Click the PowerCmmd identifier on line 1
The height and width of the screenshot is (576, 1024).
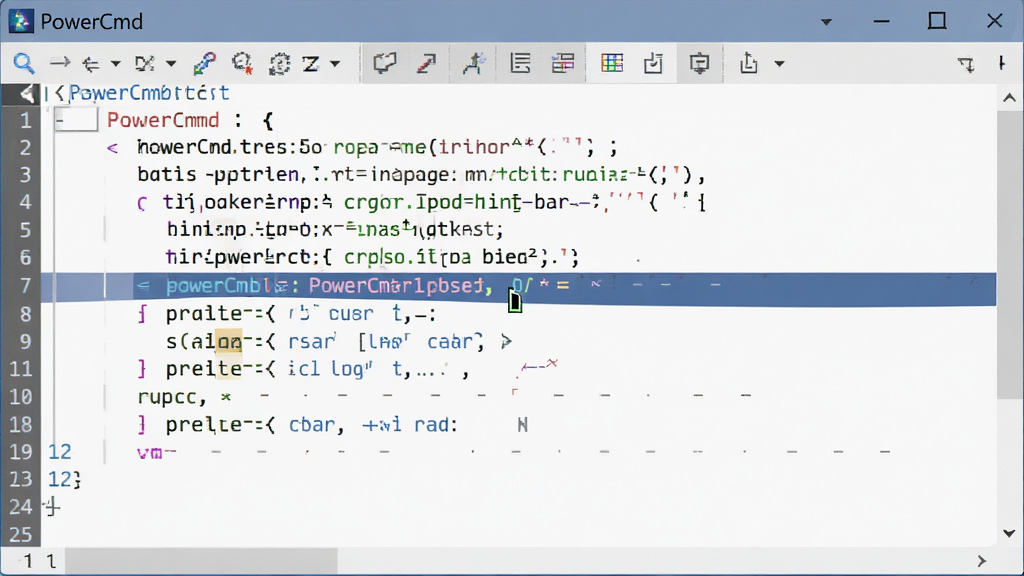click(x=163, y=120)
